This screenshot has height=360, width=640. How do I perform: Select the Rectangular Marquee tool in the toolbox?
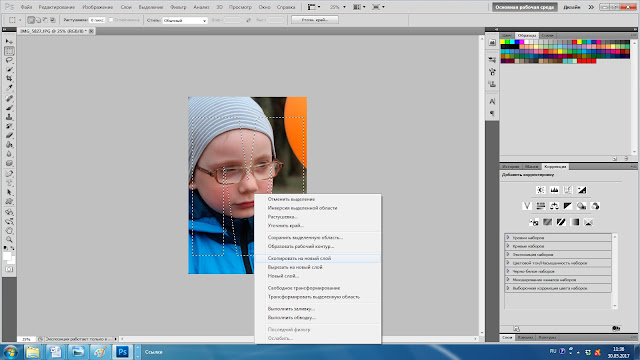point(9,51)
